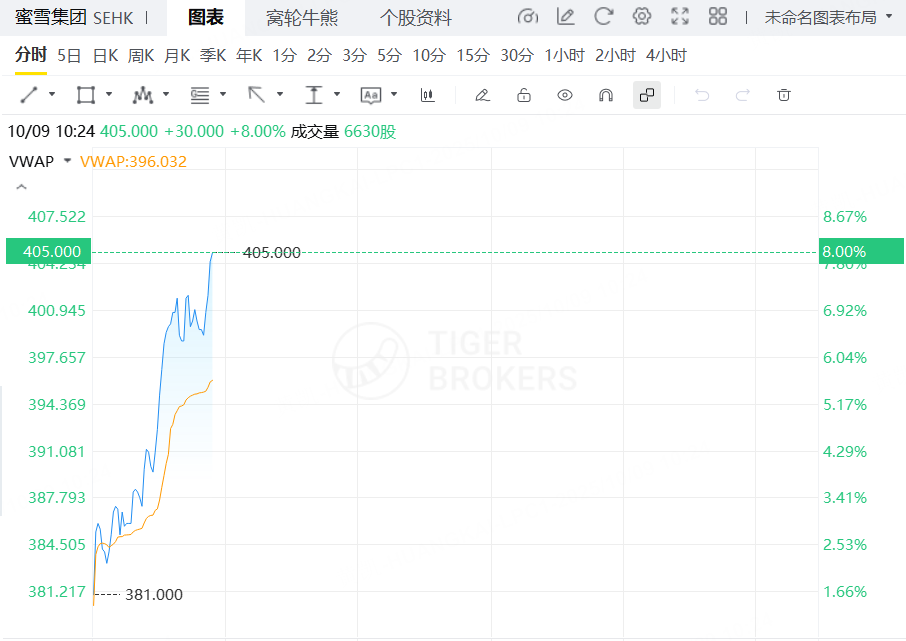The width and height of the screenshot is (906, 641).
Task: Toggle the highlighted continuous drawing mode button
Action: click(x=647, y=95)
